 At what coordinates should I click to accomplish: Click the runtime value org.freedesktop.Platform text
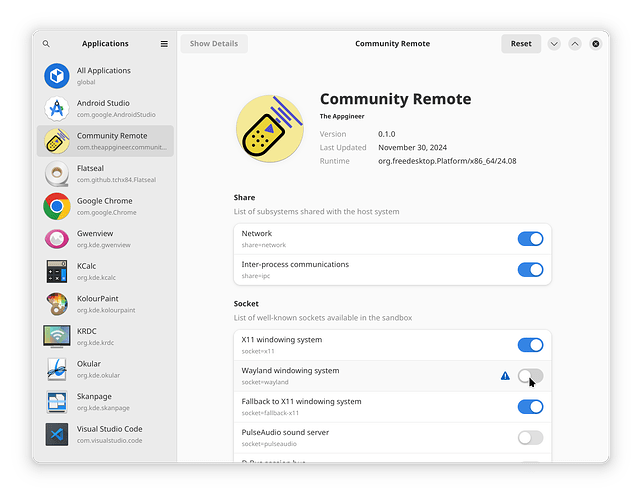[447, 161]
